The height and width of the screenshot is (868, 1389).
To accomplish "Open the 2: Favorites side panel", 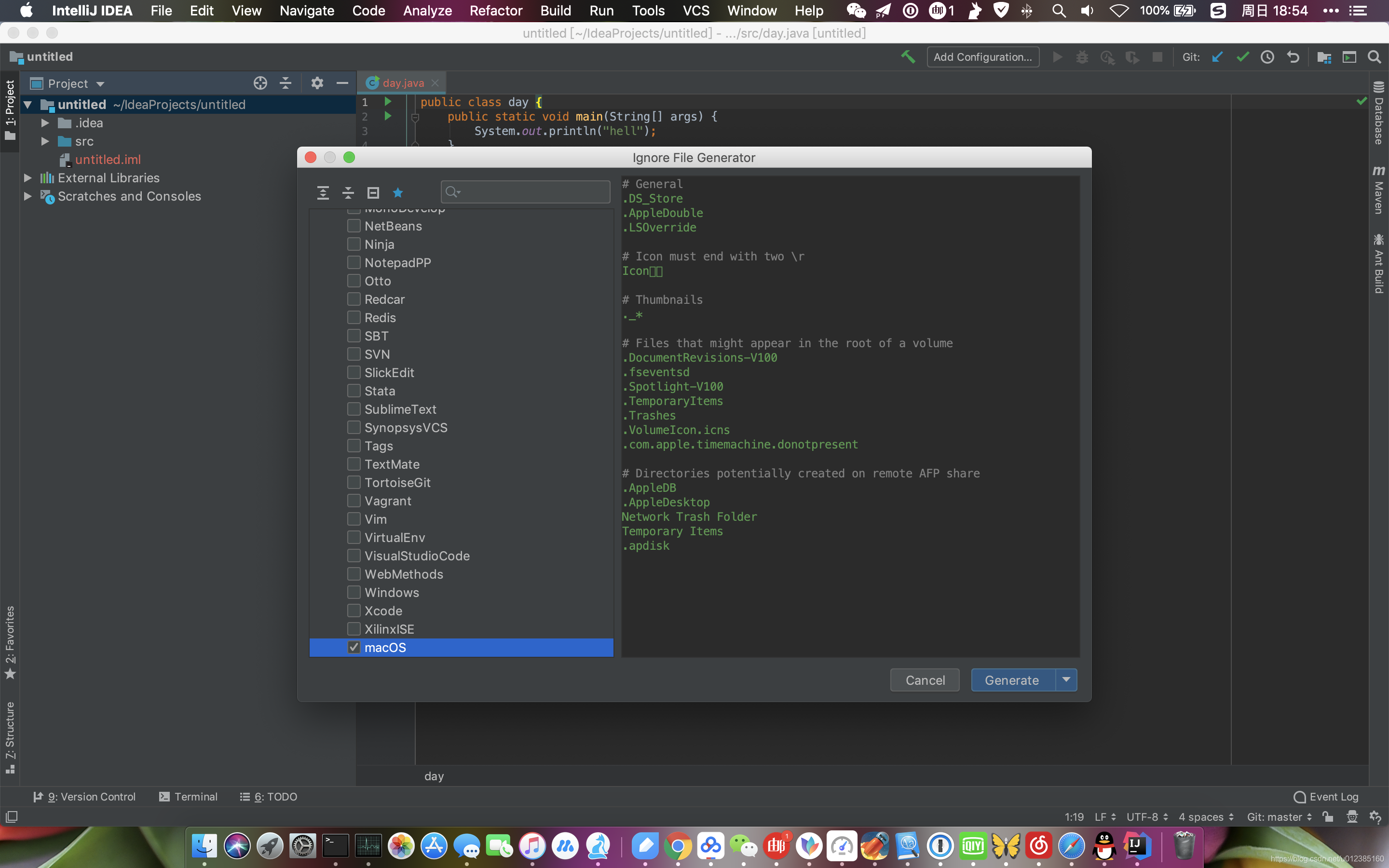I will (x=10, y=642).
